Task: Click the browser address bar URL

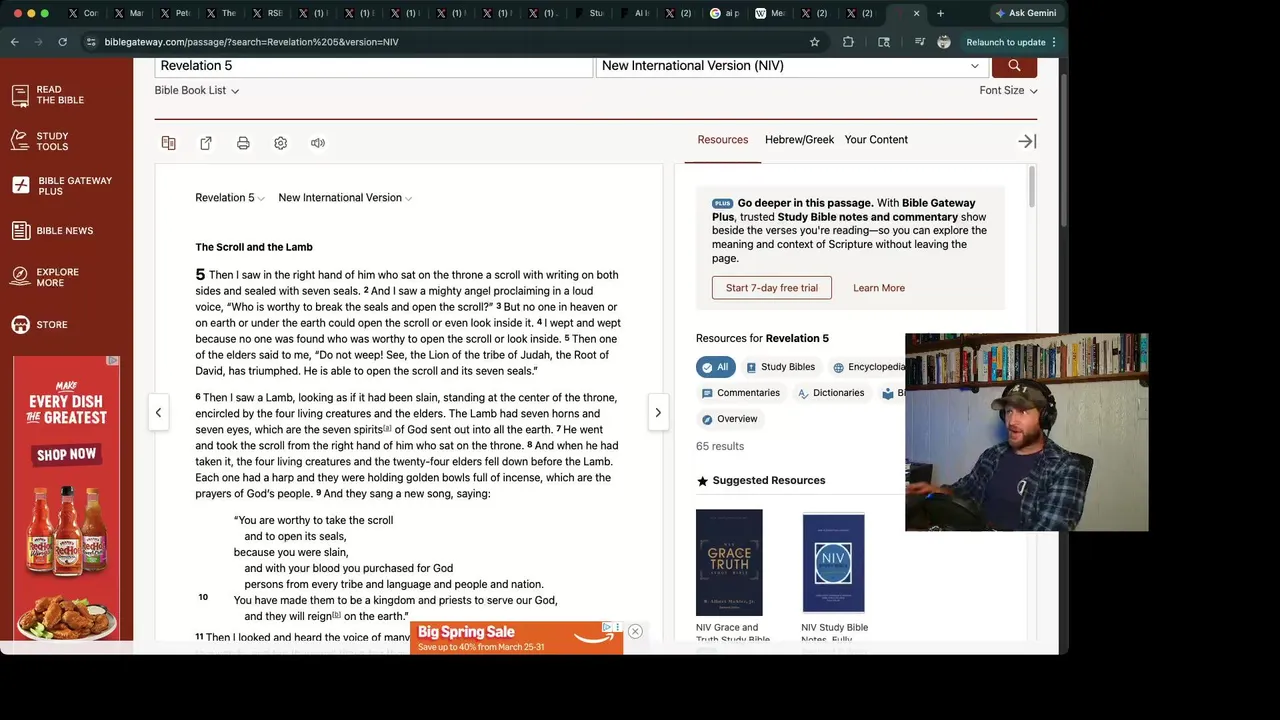Action: coord(251,42)
